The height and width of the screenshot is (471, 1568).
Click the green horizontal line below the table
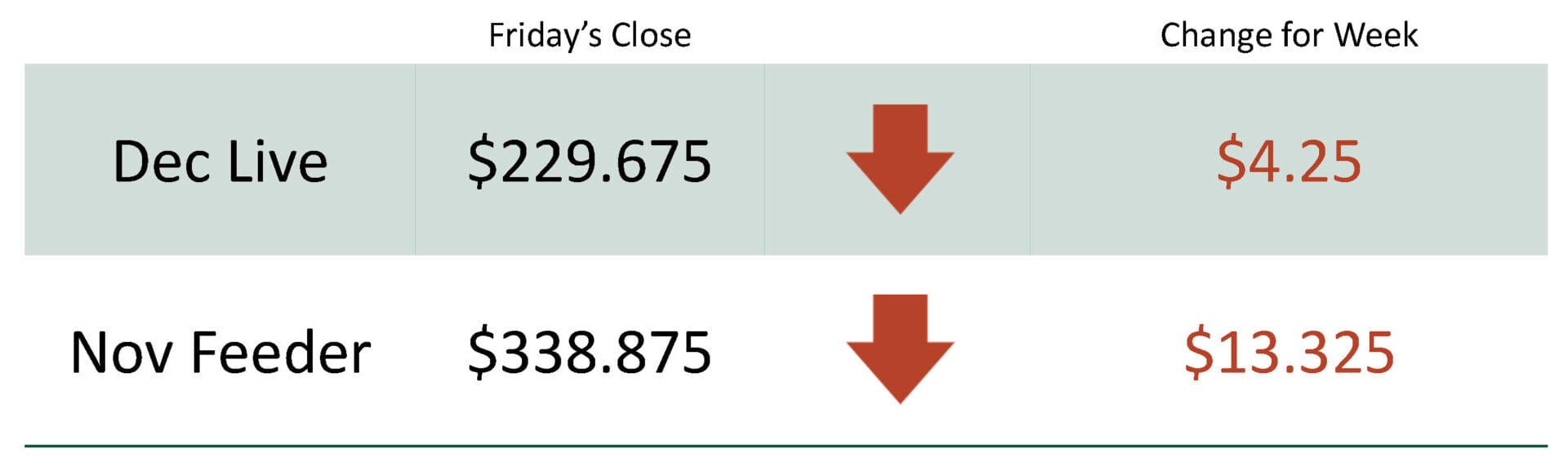click(784, 446)
